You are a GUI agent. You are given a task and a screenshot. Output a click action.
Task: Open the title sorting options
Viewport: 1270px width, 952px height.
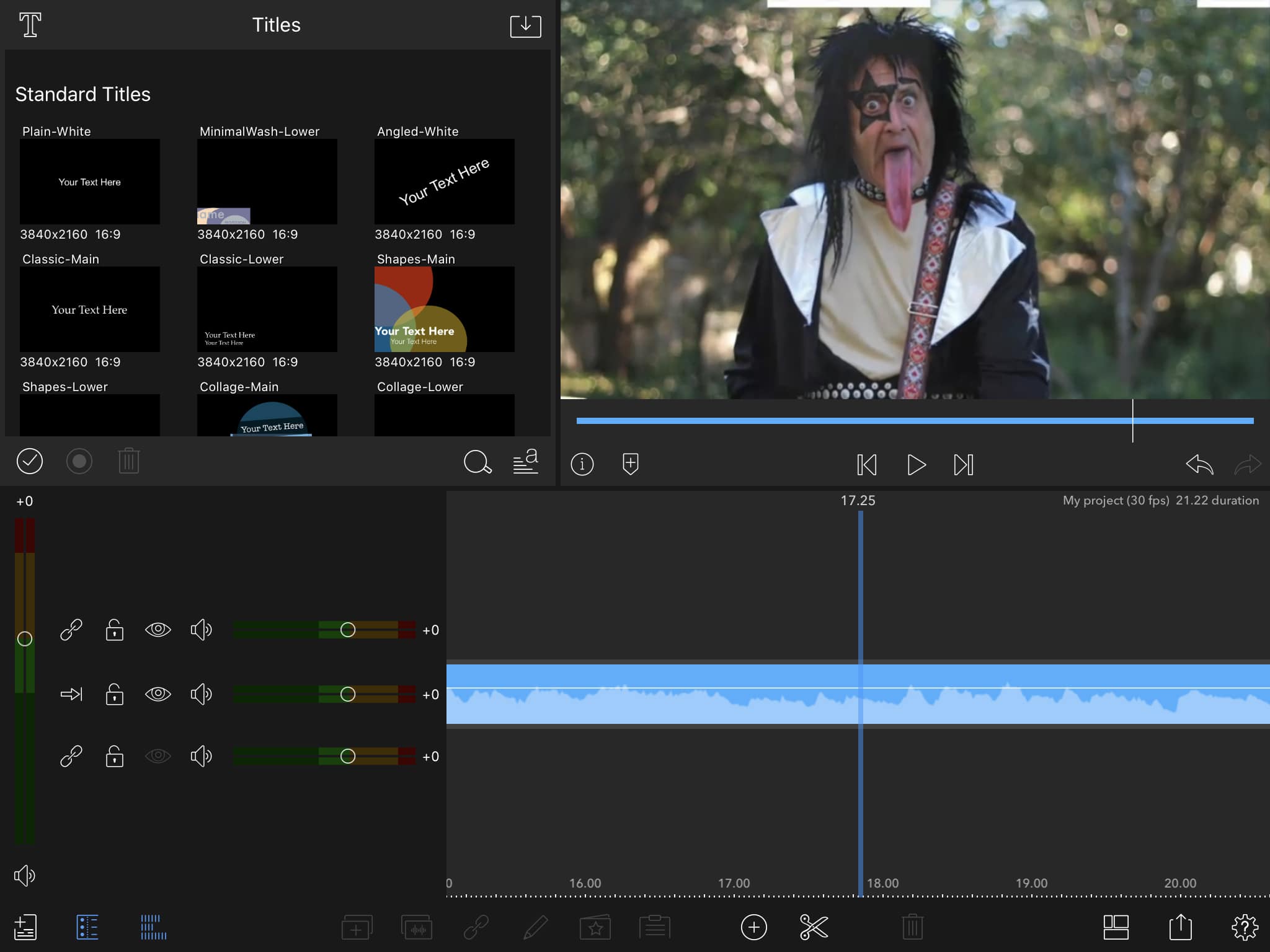click(525, 462)
